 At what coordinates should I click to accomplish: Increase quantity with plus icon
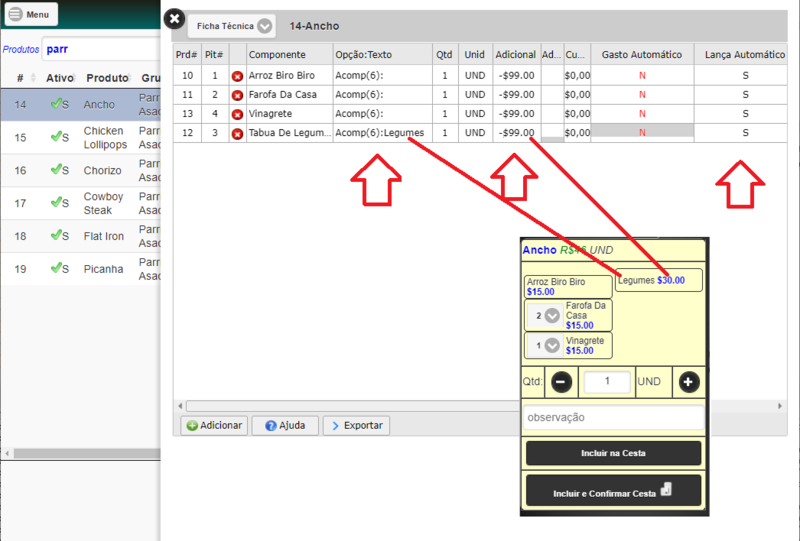688,382
